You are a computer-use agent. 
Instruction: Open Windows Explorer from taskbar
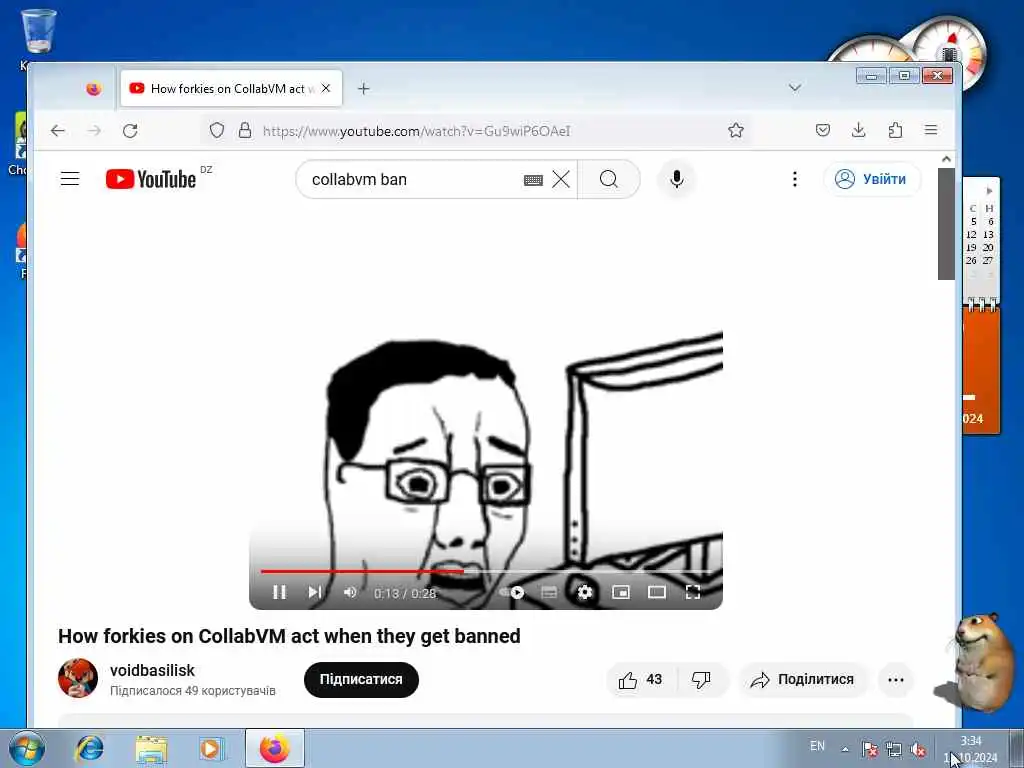click(151, 748)
